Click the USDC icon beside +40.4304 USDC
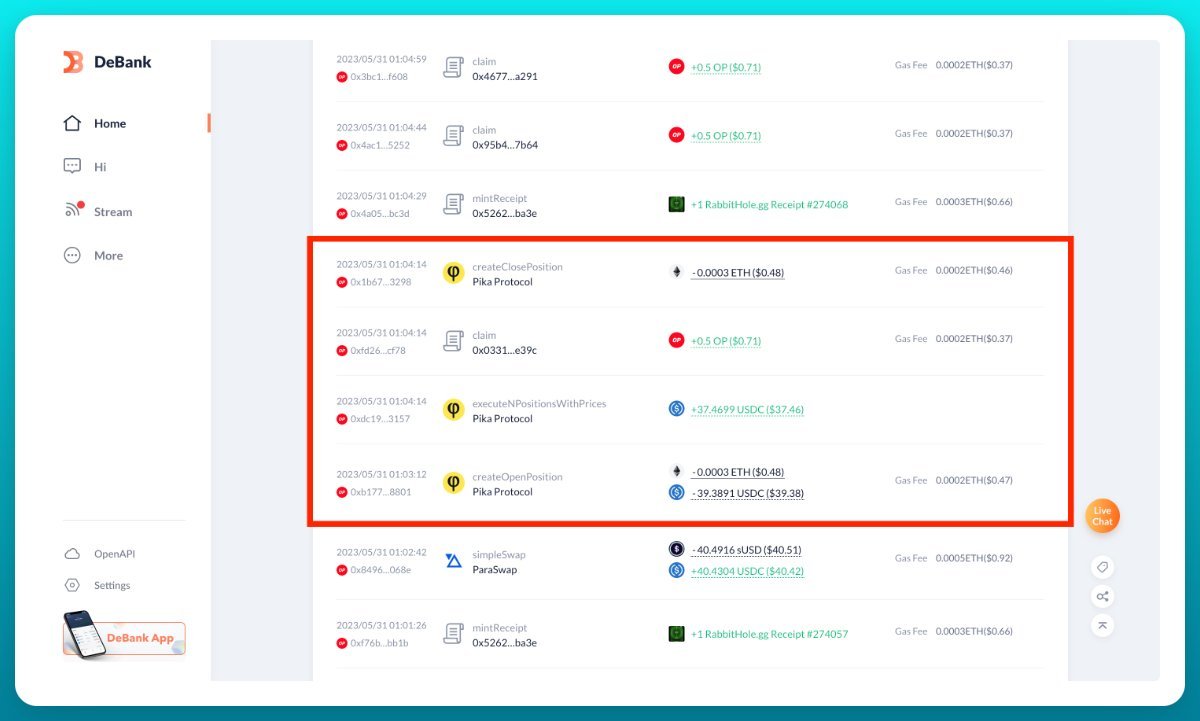 676,570
